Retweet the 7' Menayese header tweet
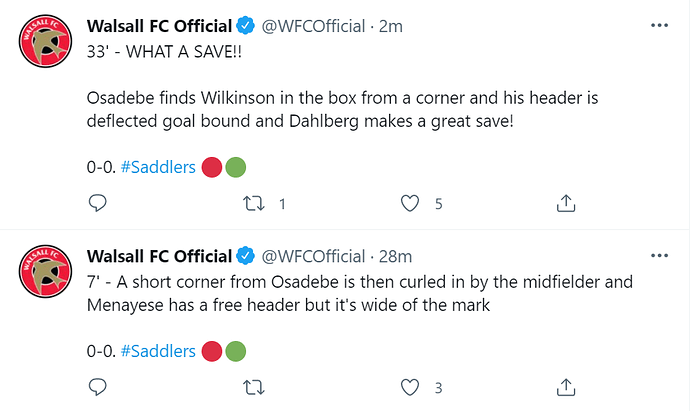Viewport: 690px width, 411px height. click(254, 387)
